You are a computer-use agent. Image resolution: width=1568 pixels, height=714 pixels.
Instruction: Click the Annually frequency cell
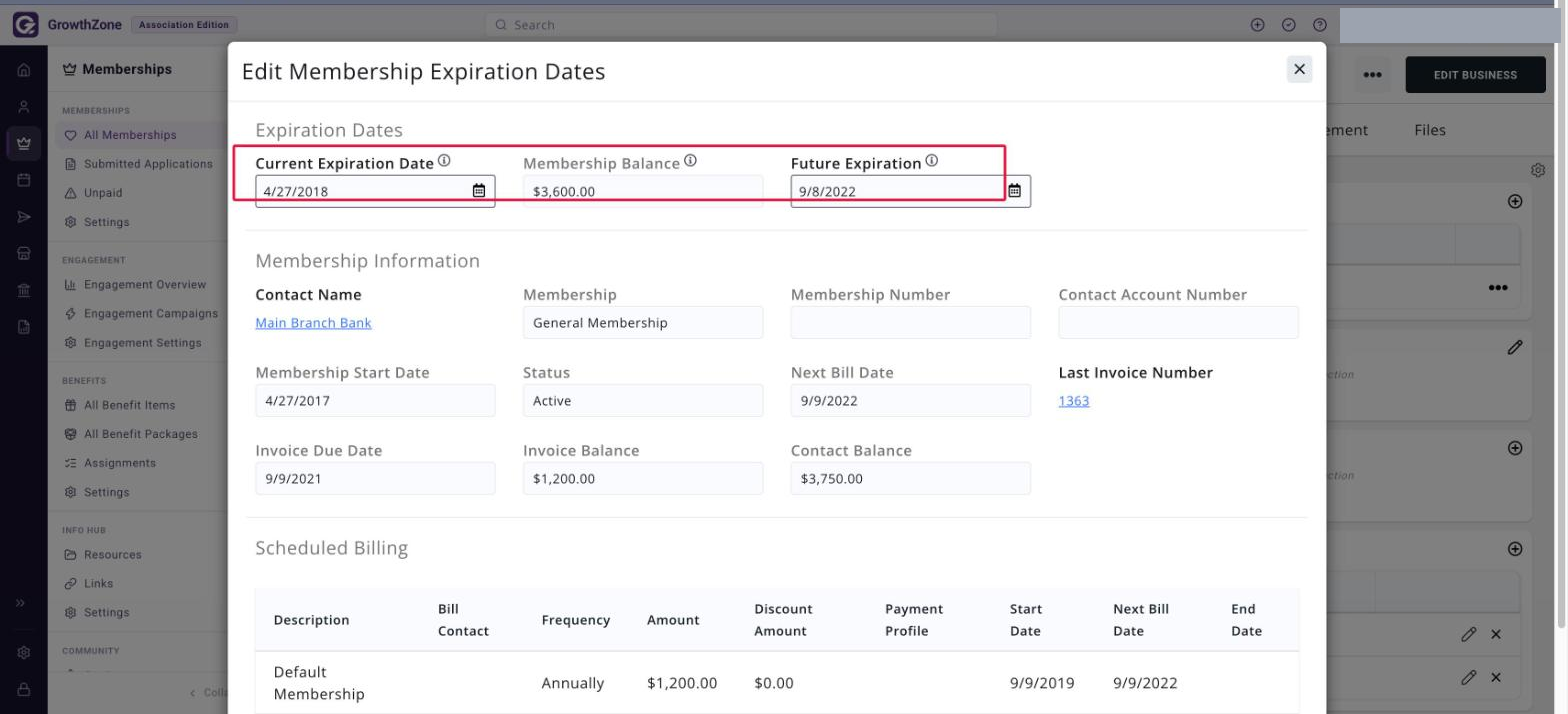[x=573, y=684]
